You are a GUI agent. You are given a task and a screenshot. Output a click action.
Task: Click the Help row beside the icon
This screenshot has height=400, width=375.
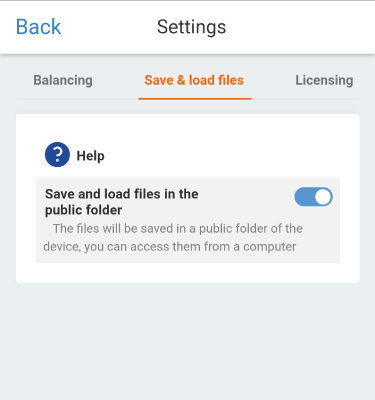pos(188,155)
